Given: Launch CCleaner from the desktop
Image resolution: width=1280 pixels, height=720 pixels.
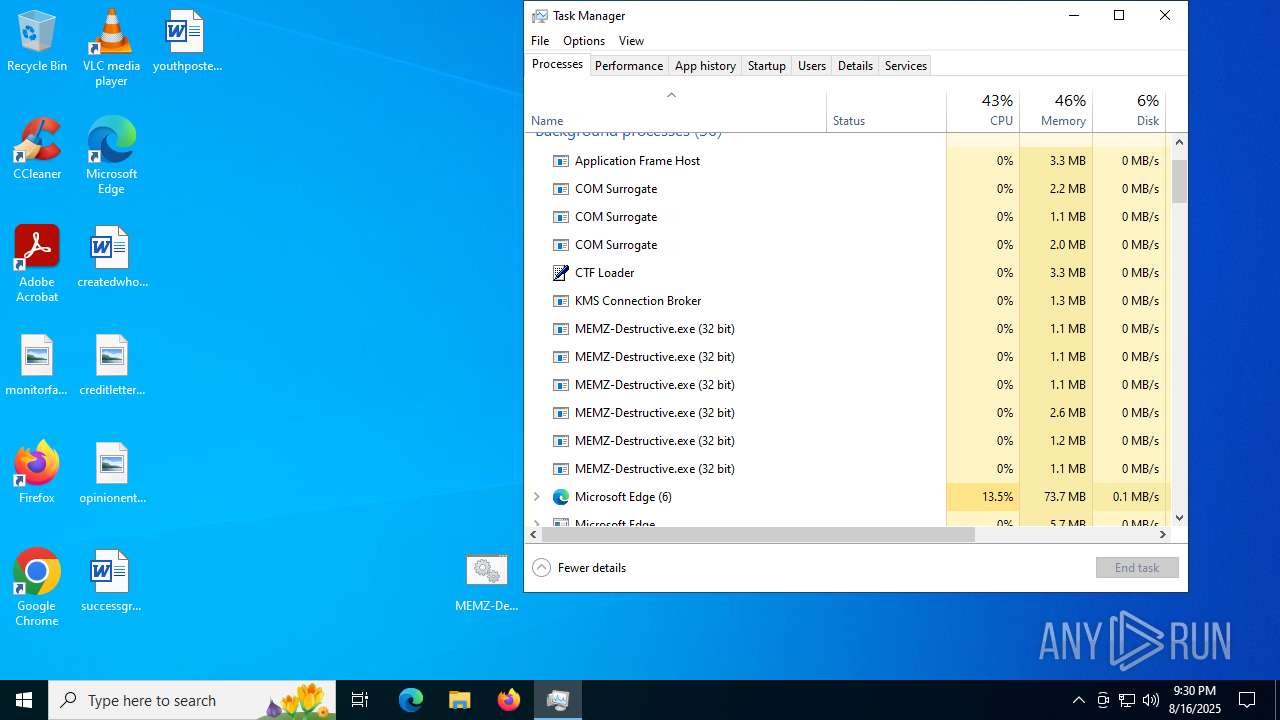Looking at the screenshot, I should click(37, 149).
